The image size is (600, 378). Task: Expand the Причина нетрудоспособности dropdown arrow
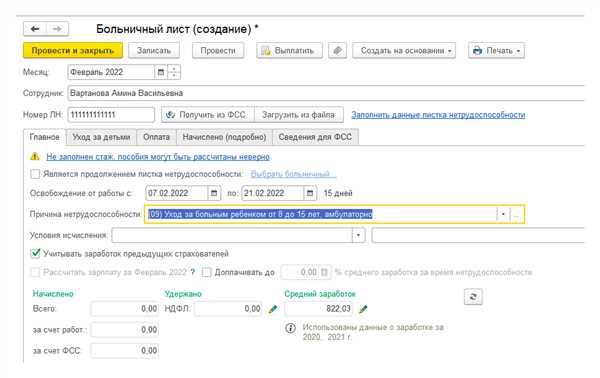[x=503, y=214]
